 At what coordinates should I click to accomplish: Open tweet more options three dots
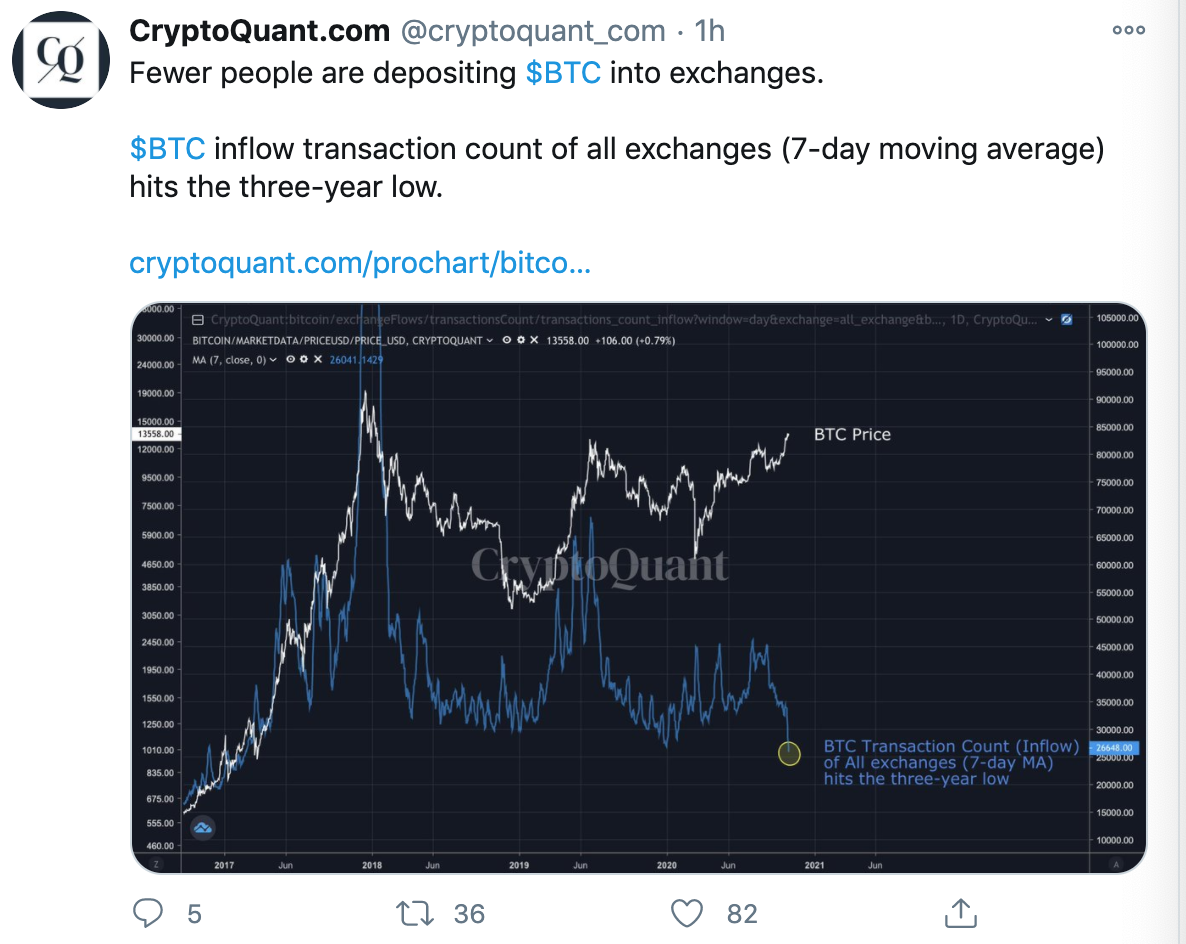tap(1129, 30)
